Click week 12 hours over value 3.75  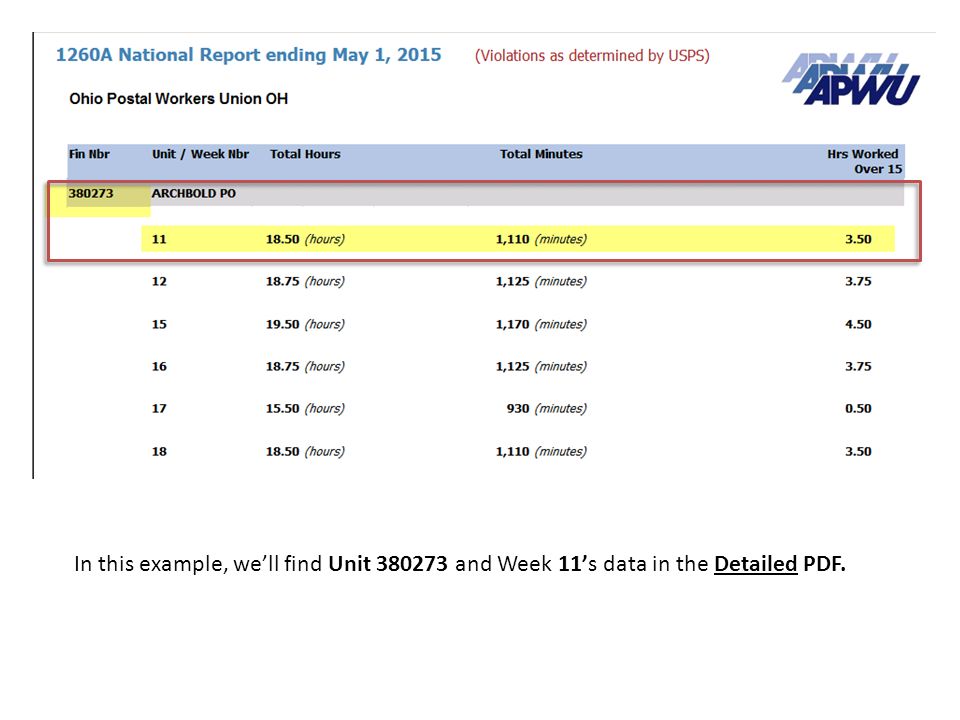(x=858, y=282)
